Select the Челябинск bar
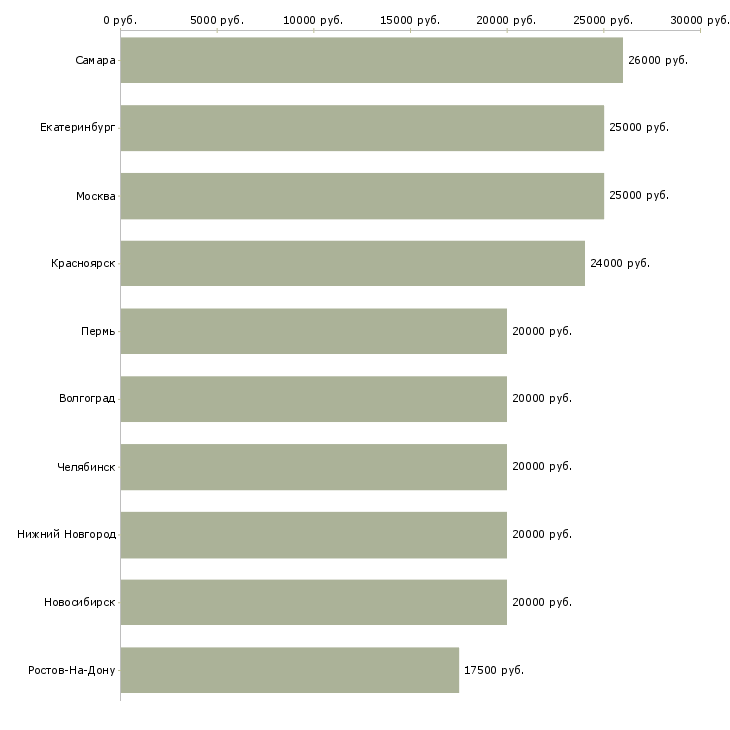This screenshot has width=730, height=730. pyautogui.click(x=314, y=467)
